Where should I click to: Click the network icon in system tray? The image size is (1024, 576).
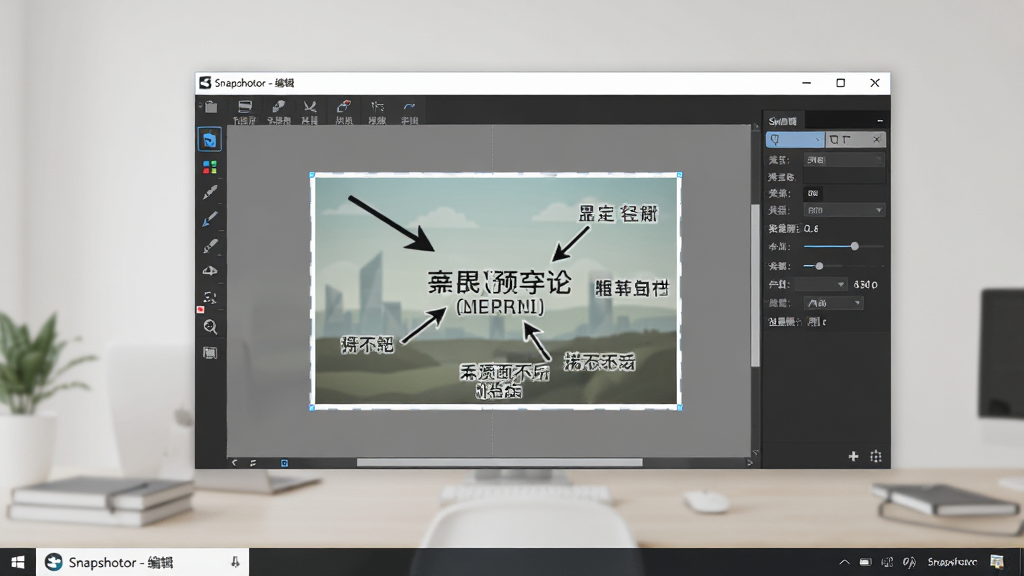pos(886,562)
